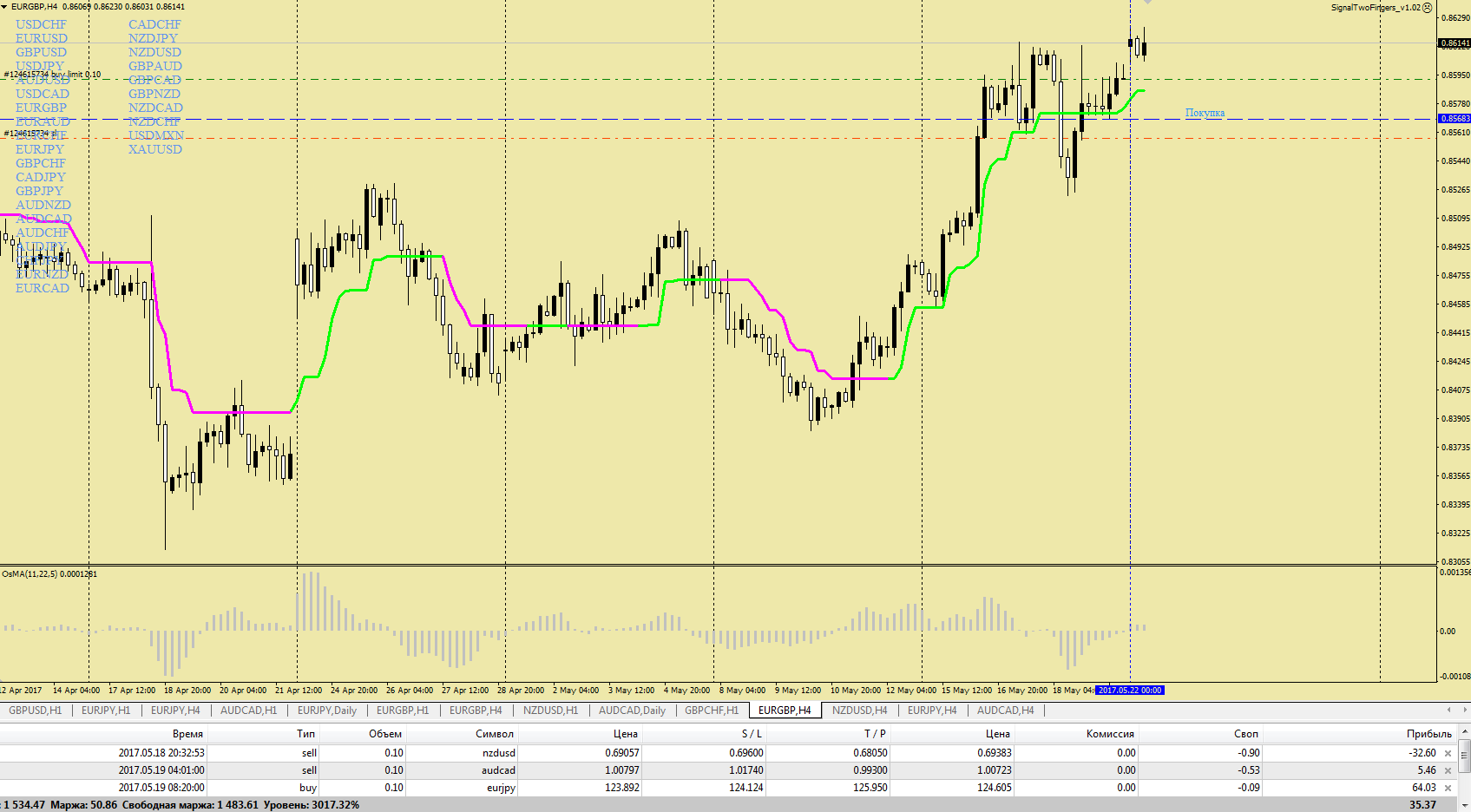1471x812 pixels.
Task: Select the eurjpy buy row at 2017.05.19 08:20:00
Action: pyautogui.click(x=729, y=788)
